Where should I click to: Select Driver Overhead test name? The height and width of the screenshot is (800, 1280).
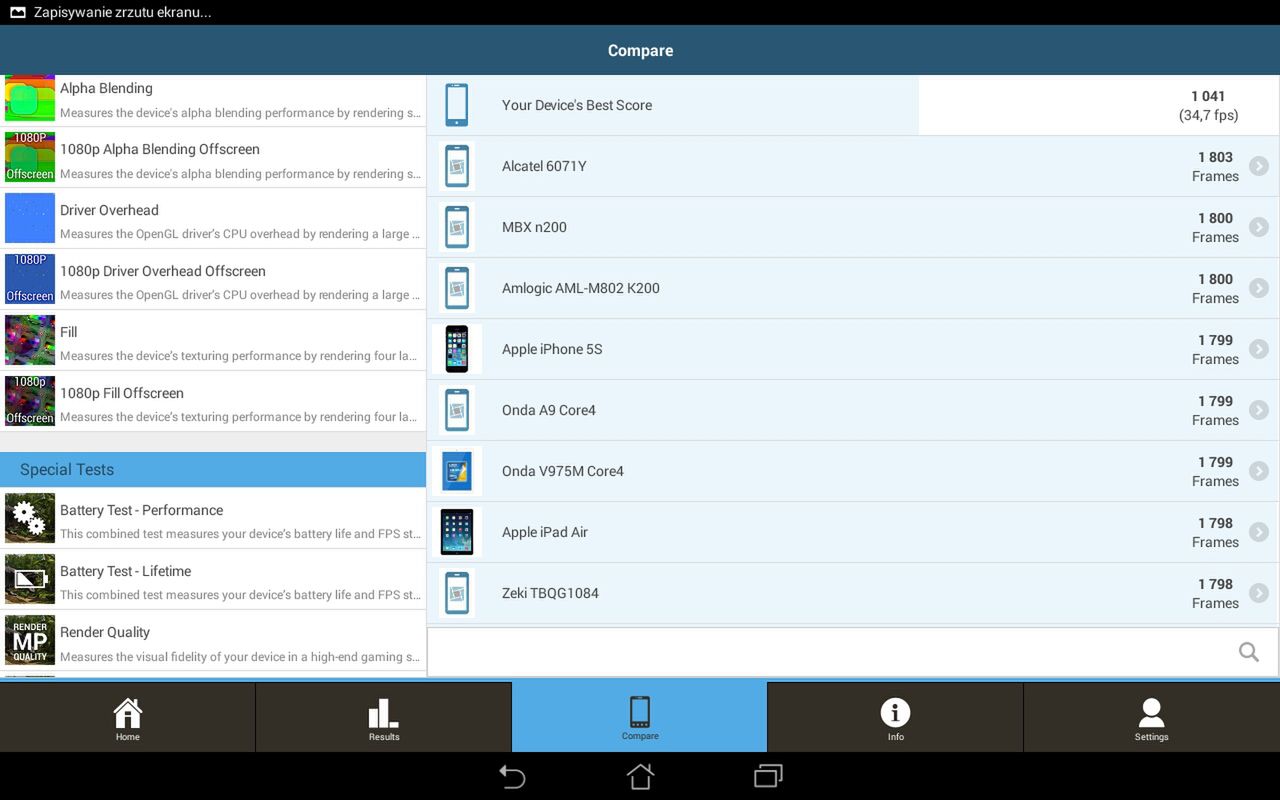[109, 210]
